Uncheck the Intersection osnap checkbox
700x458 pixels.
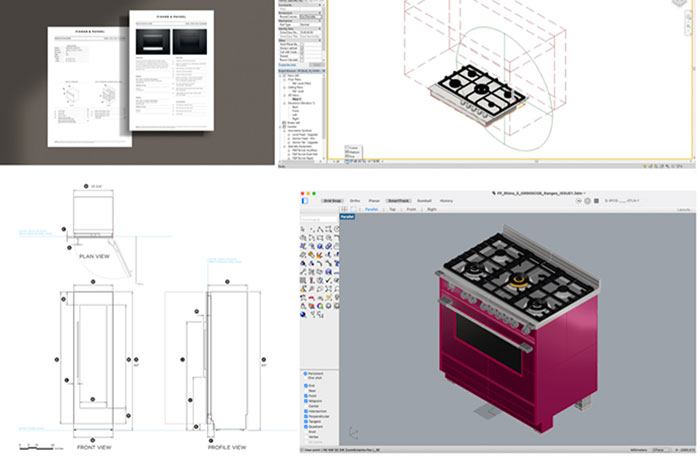(x=305, y=411)
